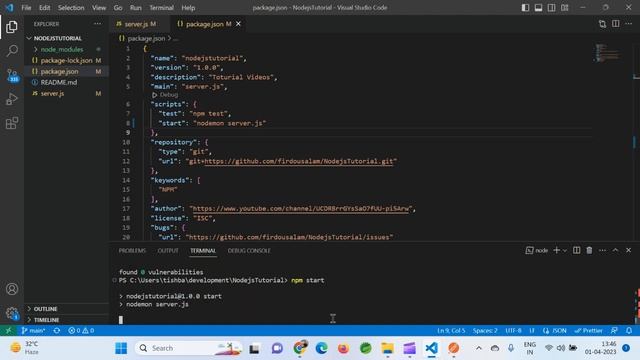The height and width of the screenshot is (360, 640).
Task: Click Ln 9, Col 5 status item
Action: point(451,330)
